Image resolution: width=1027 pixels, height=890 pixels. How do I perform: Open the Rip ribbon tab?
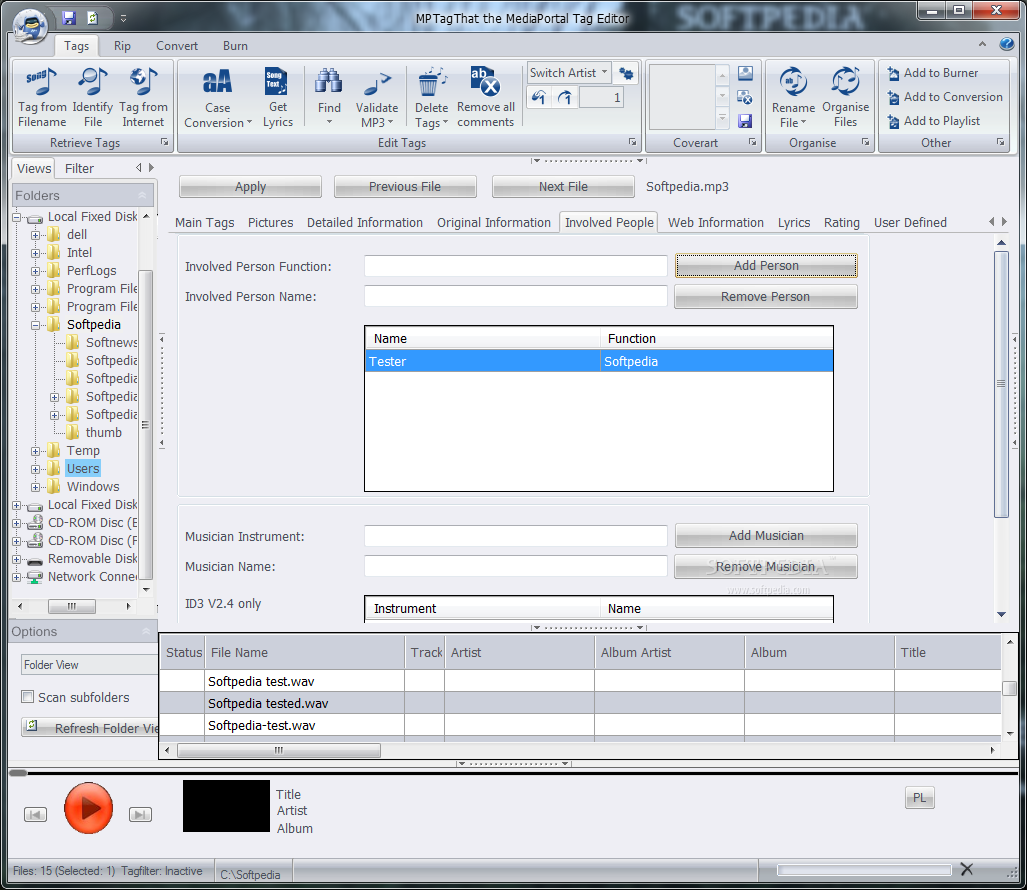click(x=122, y=46)
